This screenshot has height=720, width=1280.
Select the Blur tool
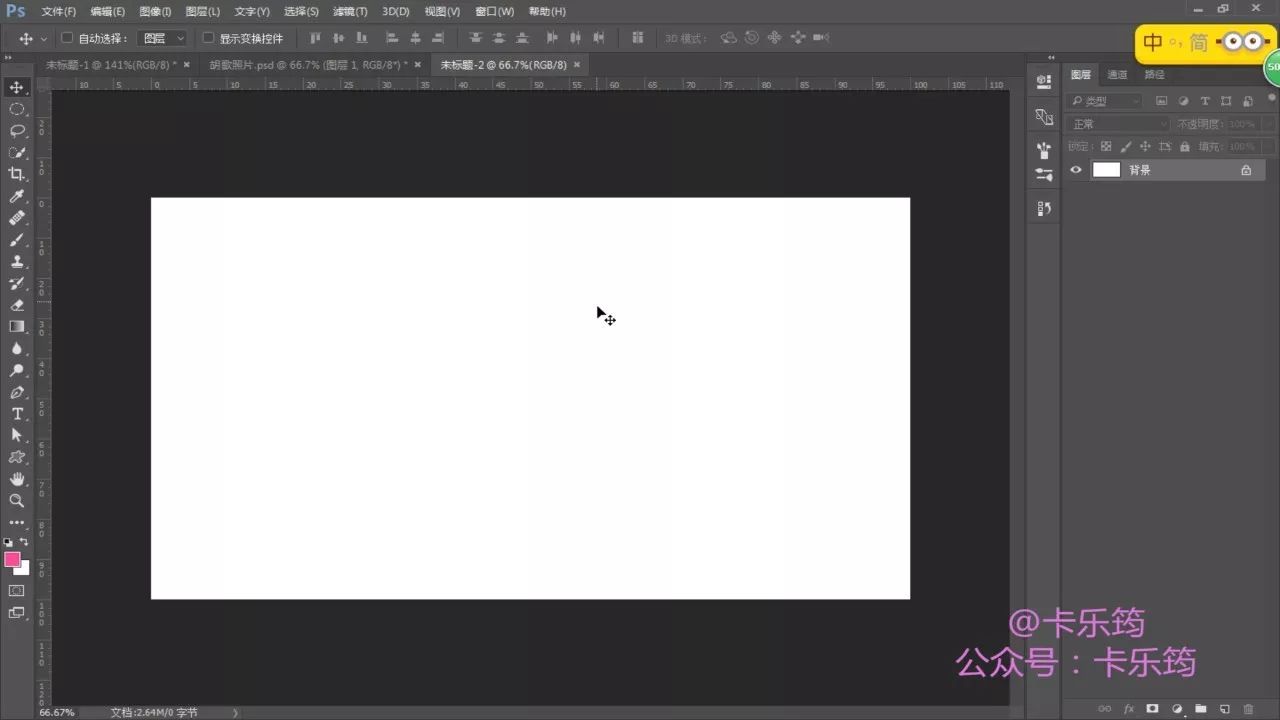point(17,348)
